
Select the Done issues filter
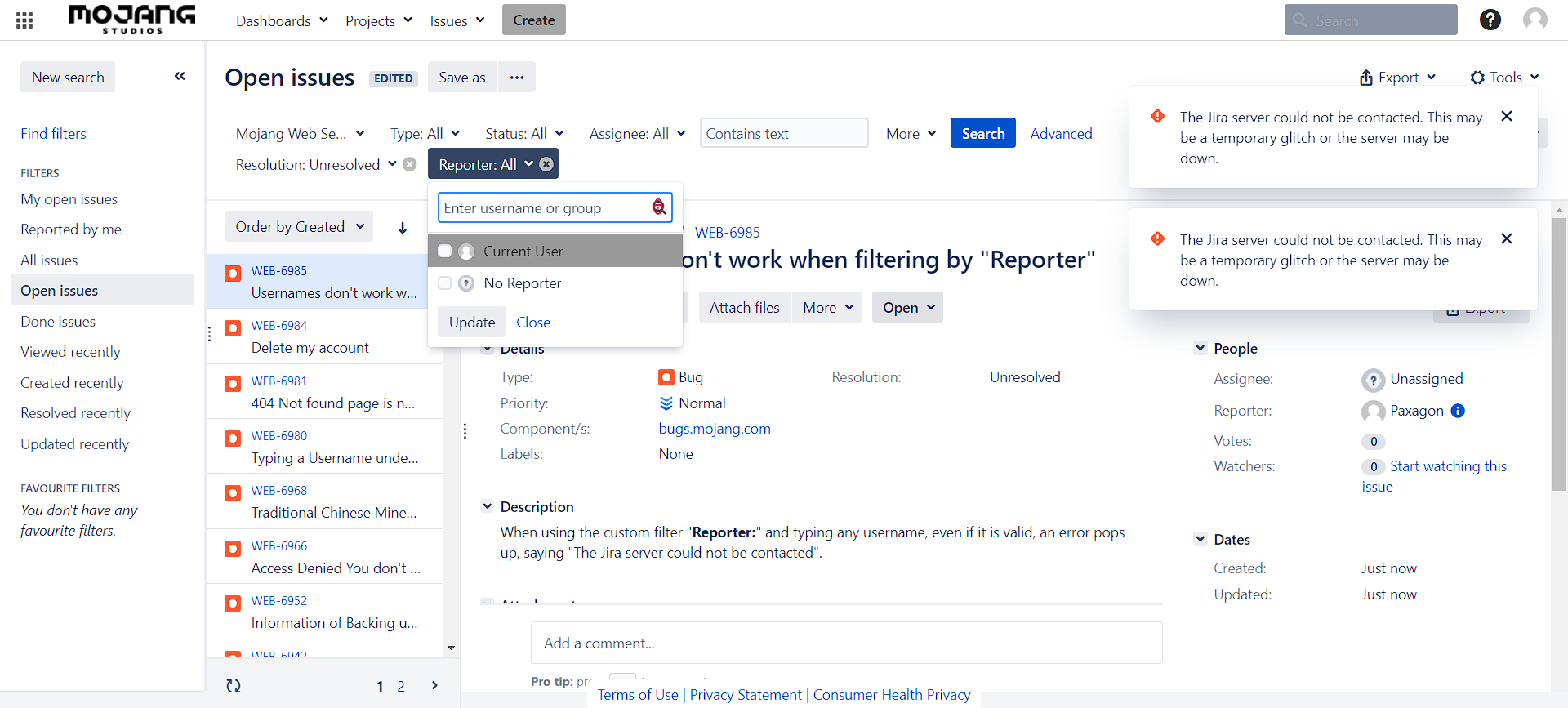58,322
